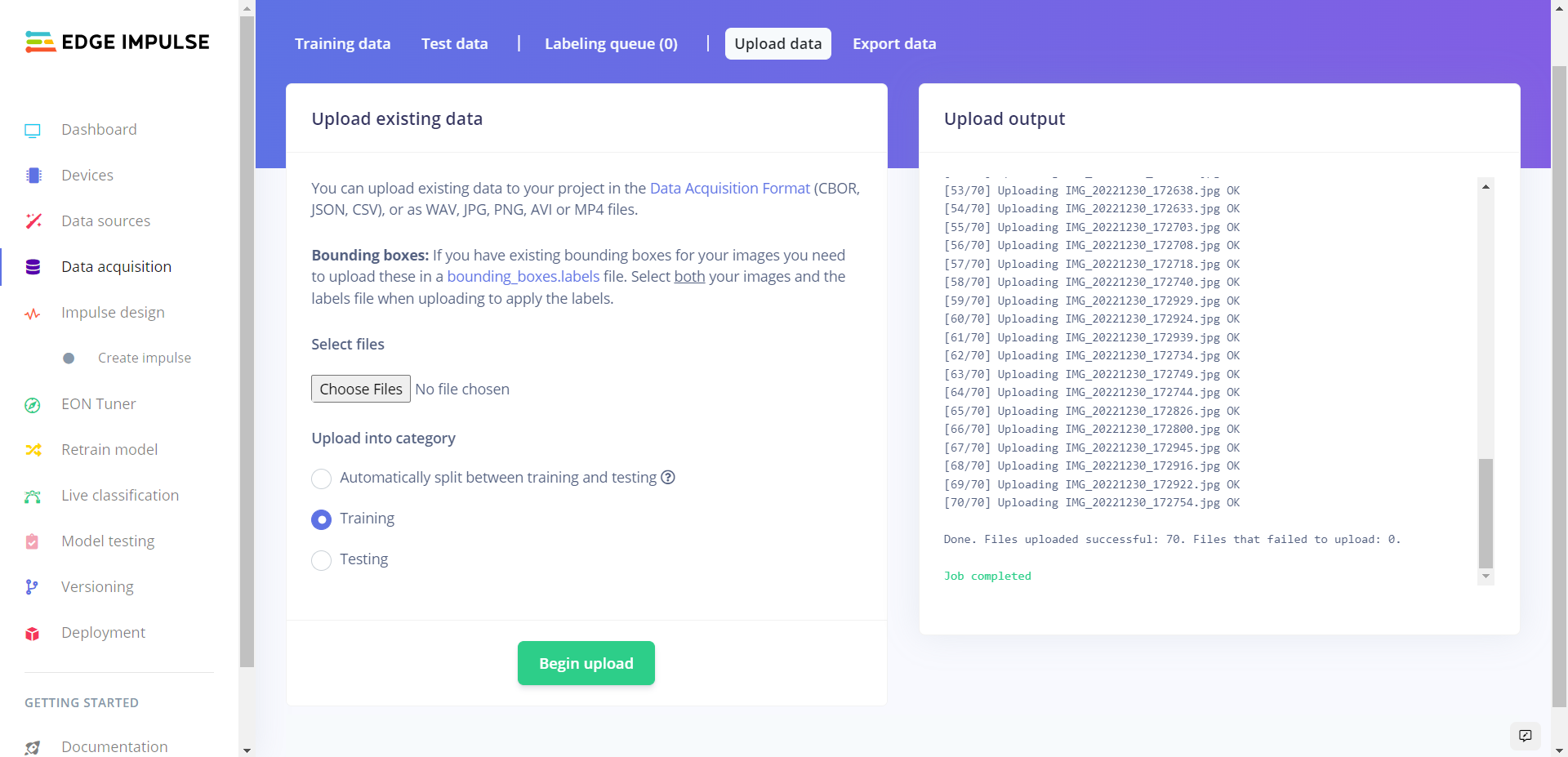Open Devices in the sidebar
1568x757 pixels.
coord(87,176)
